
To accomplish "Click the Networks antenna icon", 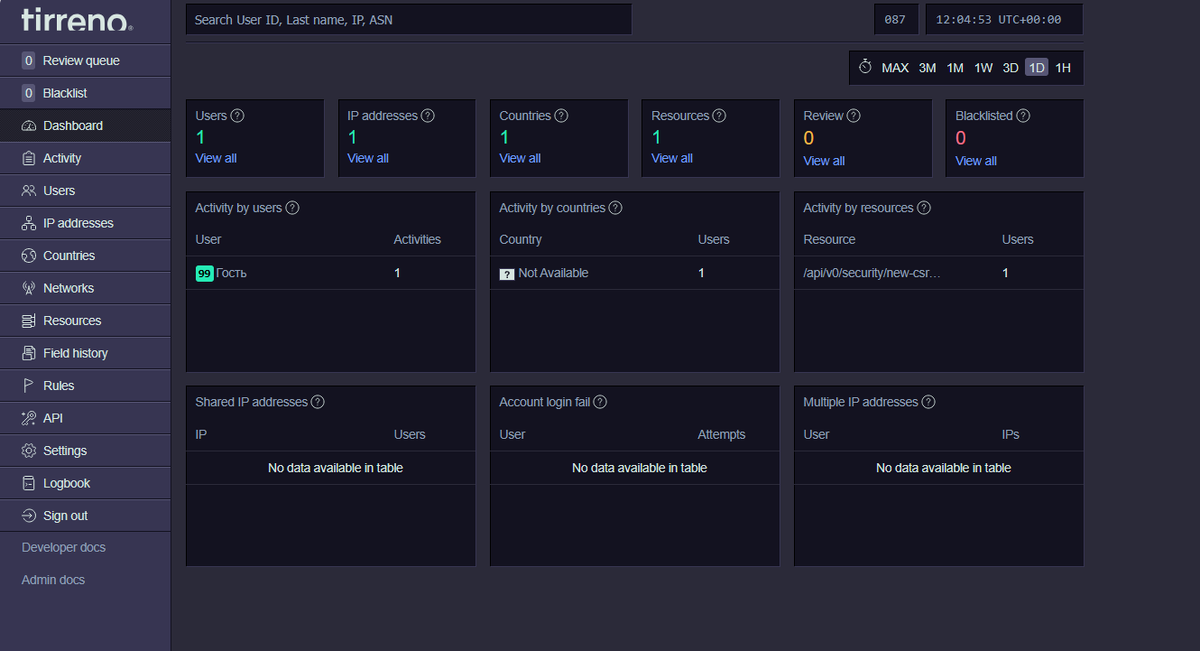I will click(29, 288).
